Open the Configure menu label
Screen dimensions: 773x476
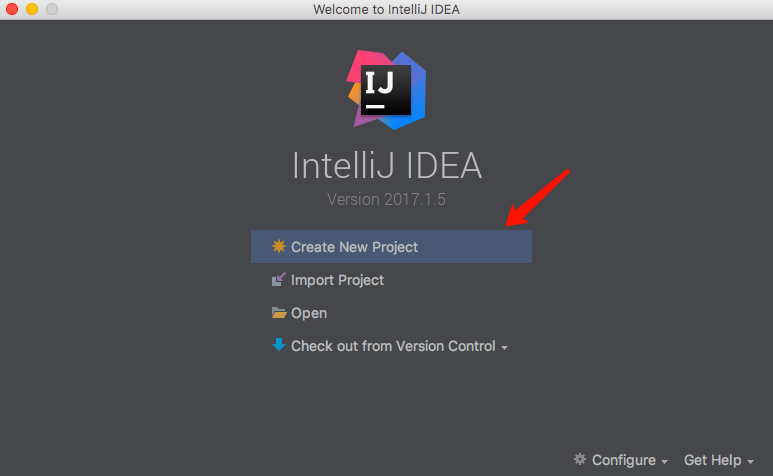(624, 460)
